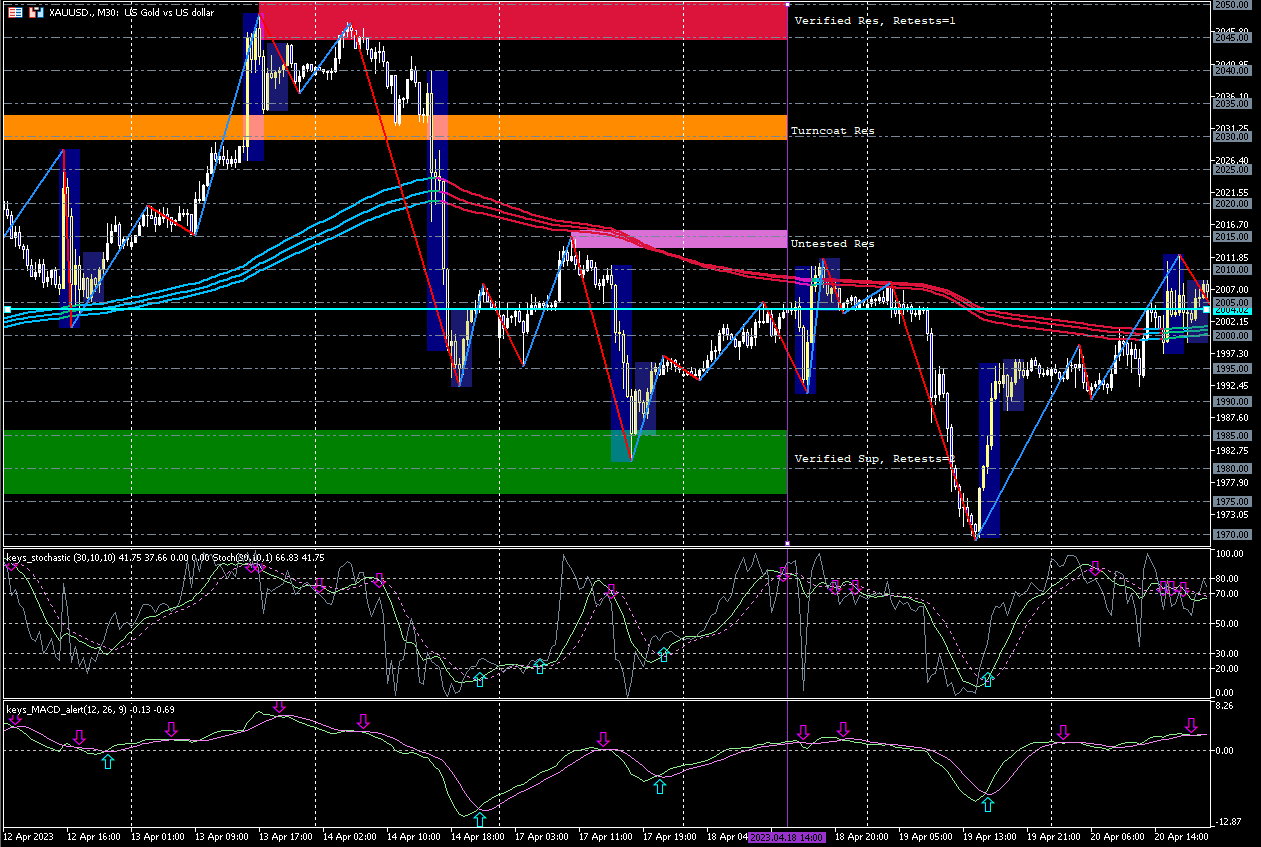The image size is (1261, 847).
Task: Click the bar-chart icon beside the XAUUSD title
Action: (x=36, y=12)
